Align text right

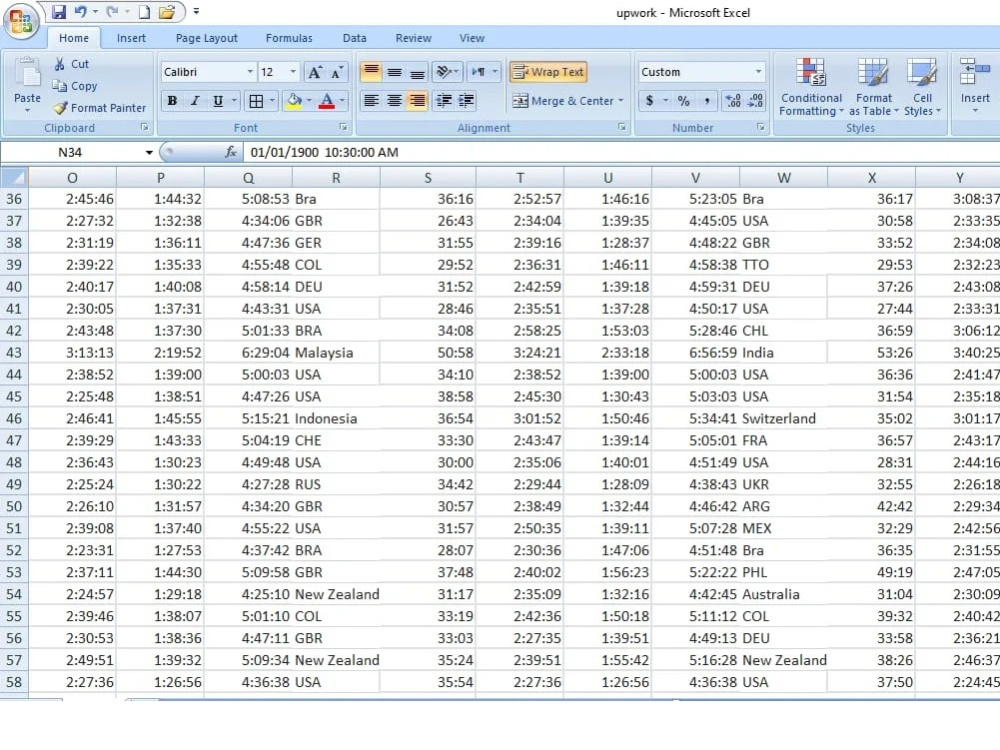tap(417, 101)
